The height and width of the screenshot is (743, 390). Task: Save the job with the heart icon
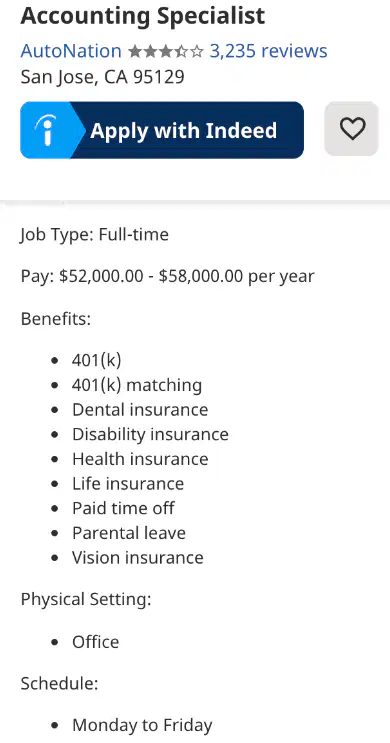pyautogui.click(x=352, y=129)
